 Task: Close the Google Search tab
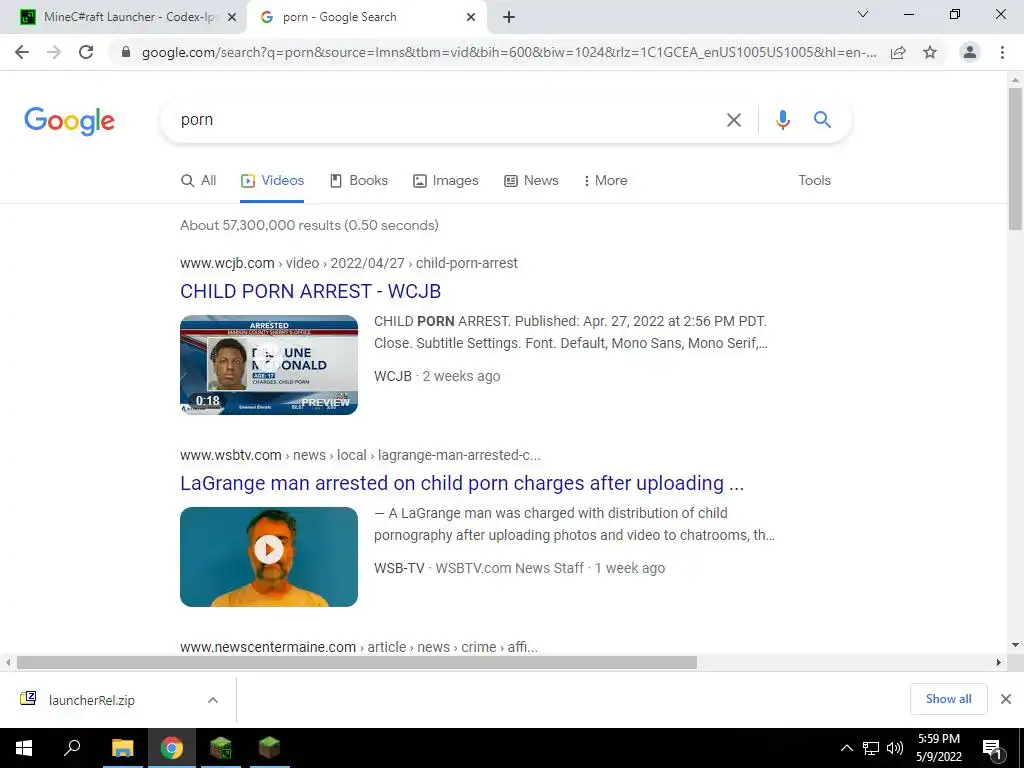tap(471, 18)
